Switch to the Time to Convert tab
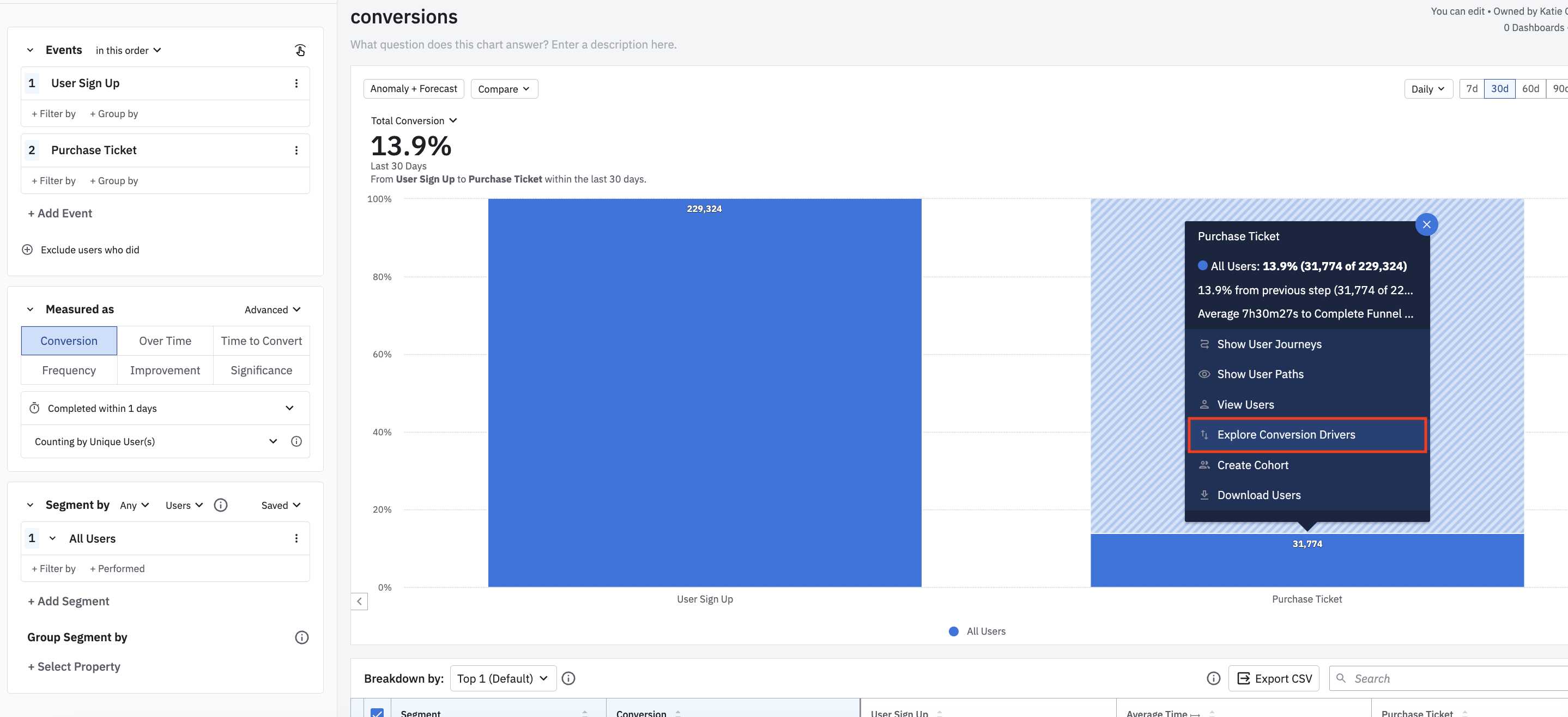Screen dimensions: 1568x717 [x=261, y=341]
